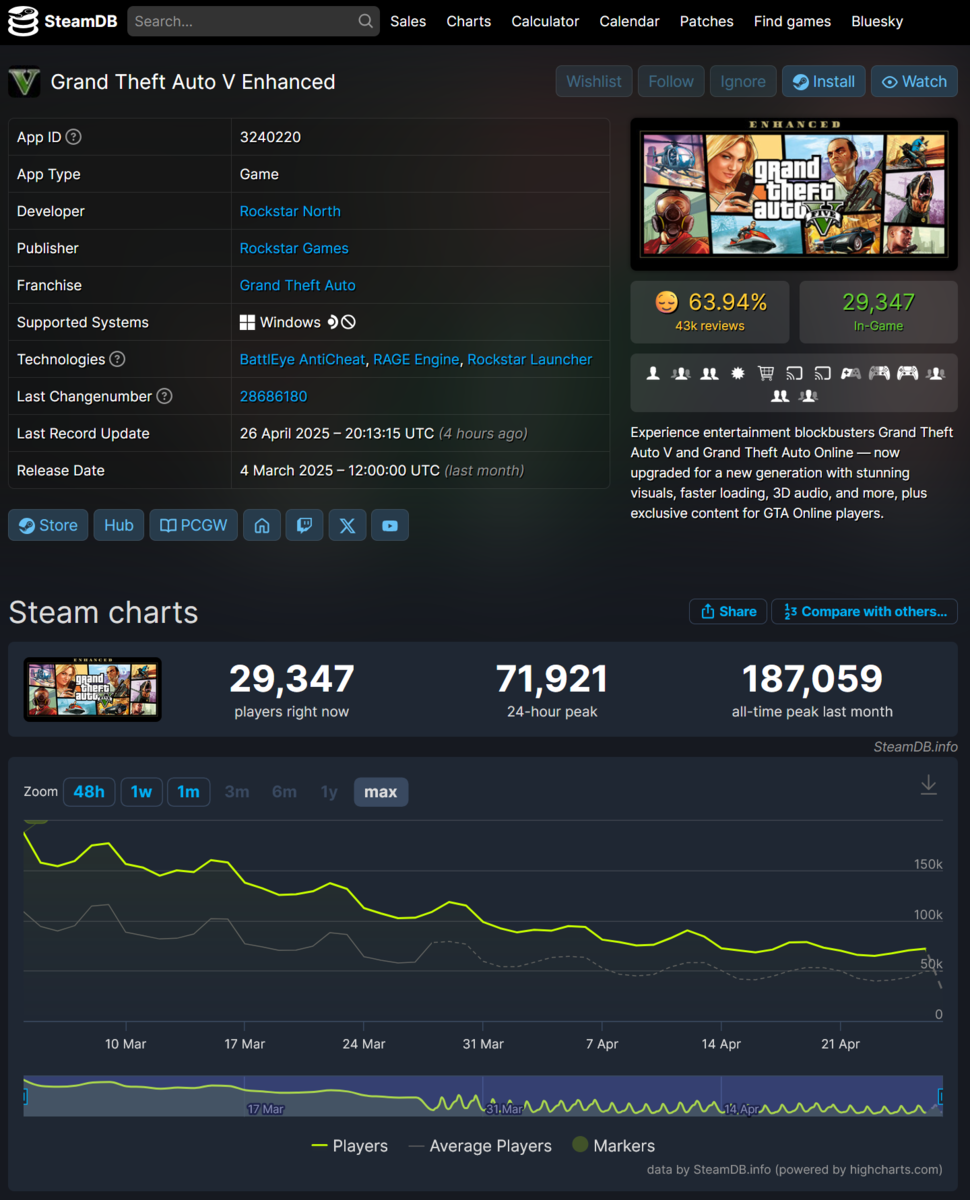
Task: Set chart zoom to 1w
Action: click(141, 792)
